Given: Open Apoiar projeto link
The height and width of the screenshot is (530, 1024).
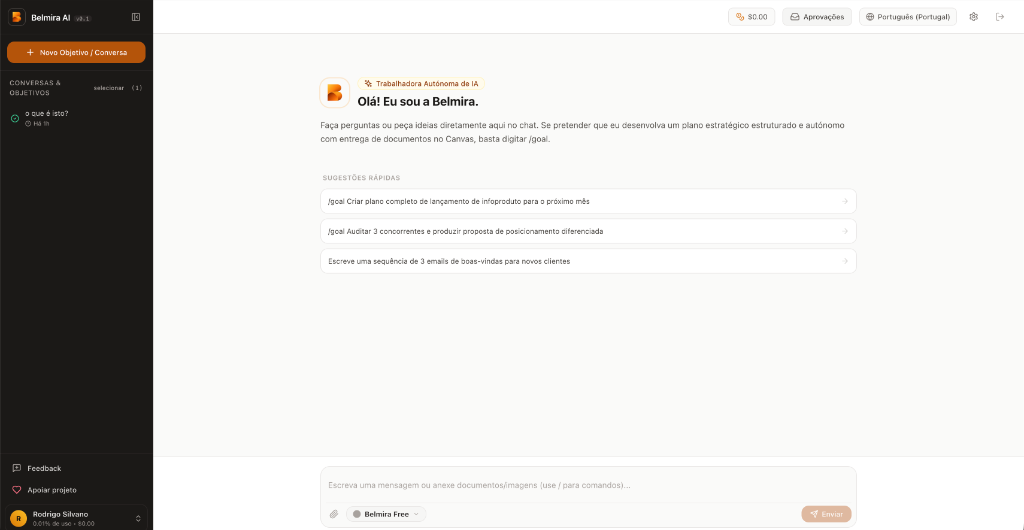Looking at the screenshot, I should [44, 490].
